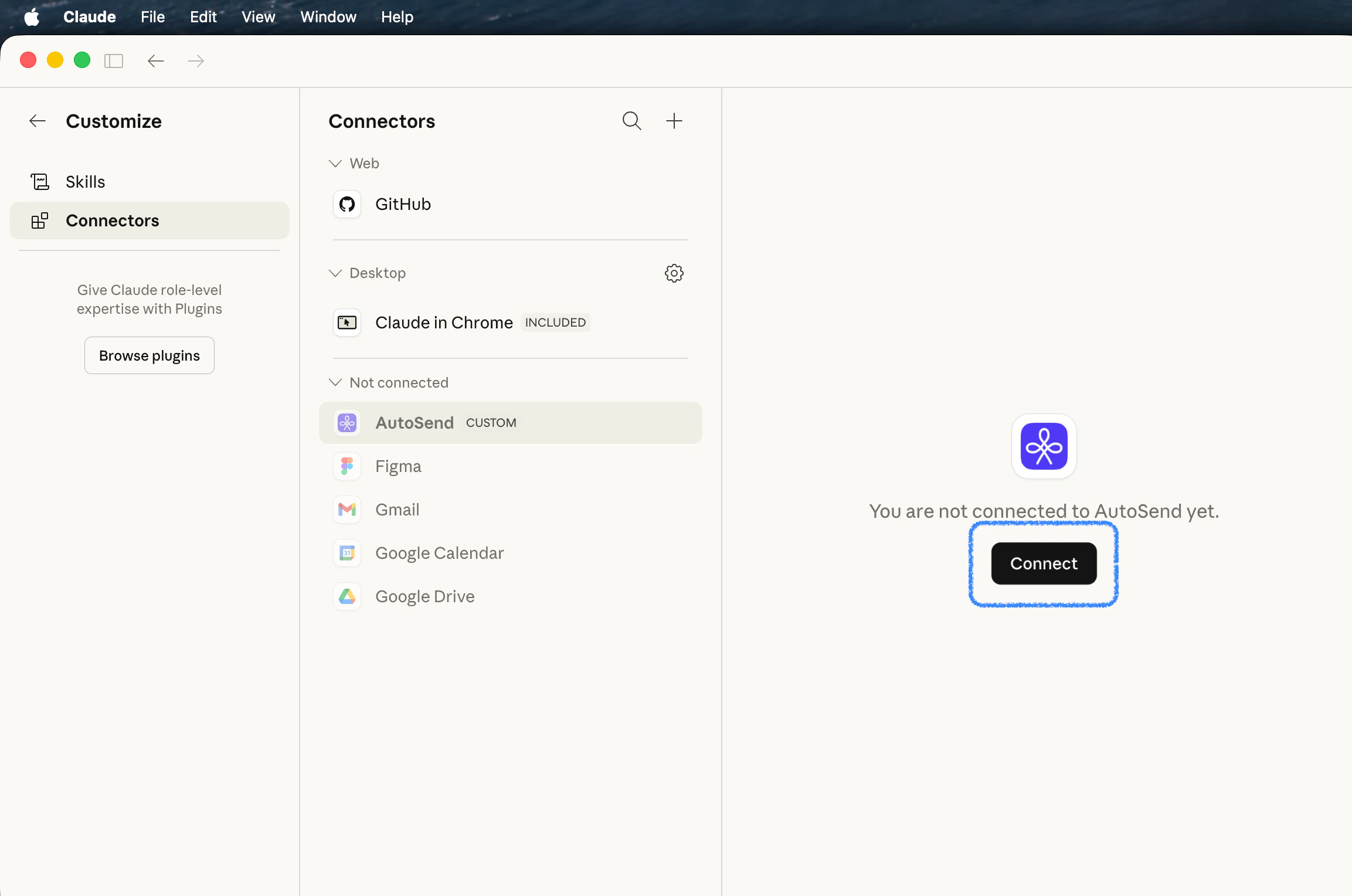This screenshot has height=896, width=1352.
Task: Collapse the Not connected section
Action: [x=335, y=383]
